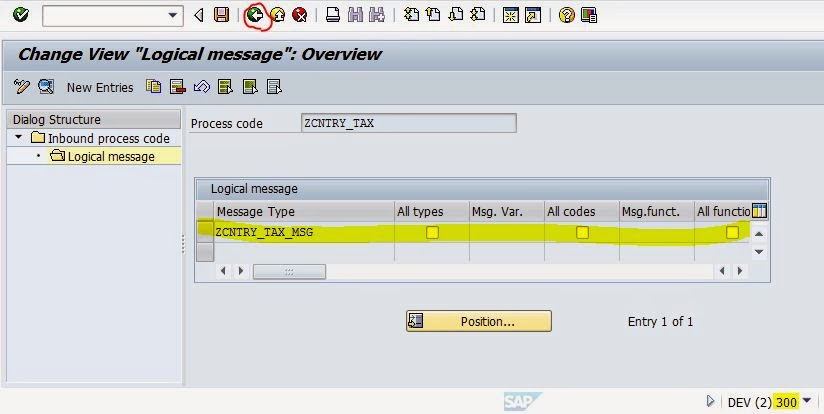Click the Msg.funct. column header
Screen dimensions: 824x414
(x=657, y=211)
